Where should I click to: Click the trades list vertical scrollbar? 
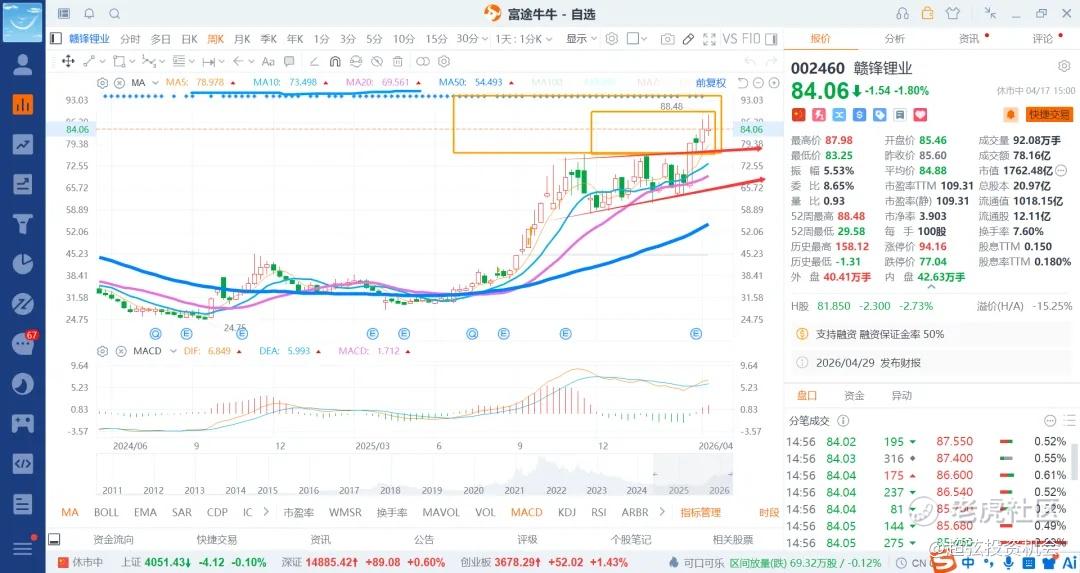pyautogui.click(x=1074, y=462)
